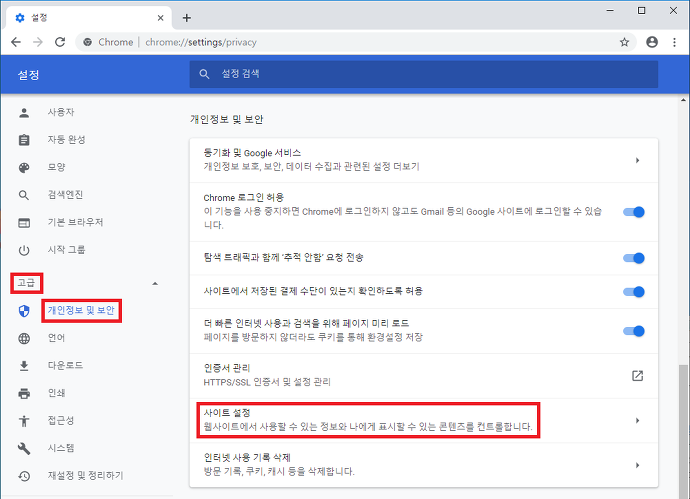690x499 pixels.
Task: Click the printer icon beside 인쇄
Action: coord(24,393)
